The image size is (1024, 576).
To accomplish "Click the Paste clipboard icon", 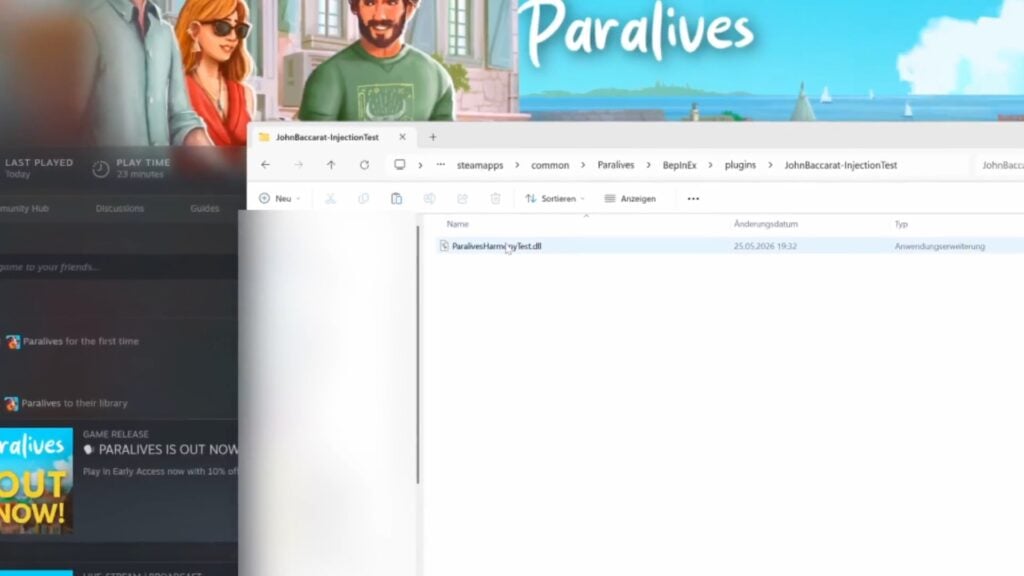I will coord(396,199).
